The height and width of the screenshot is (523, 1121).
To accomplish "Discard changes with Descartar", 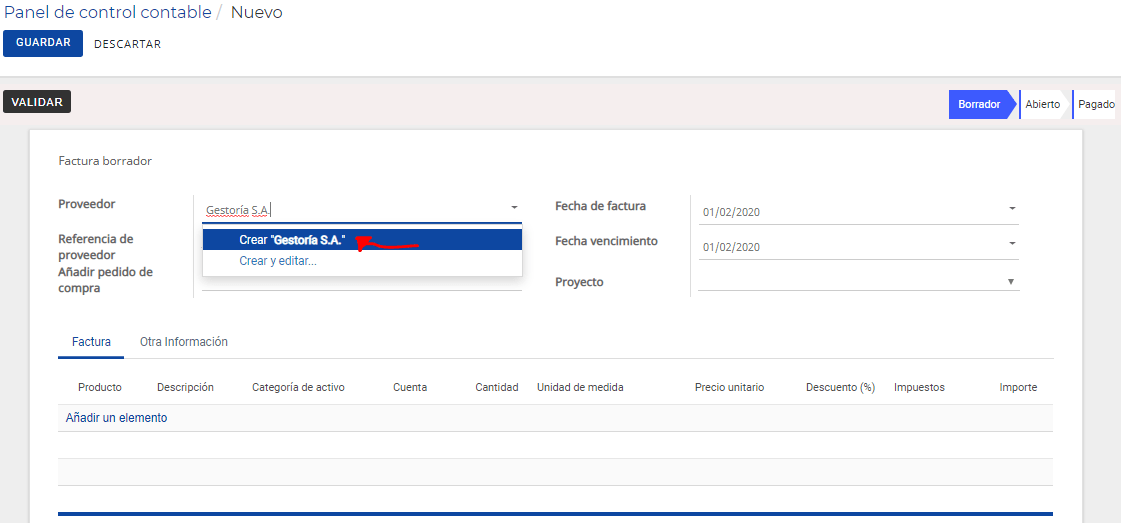I will 127,44.
